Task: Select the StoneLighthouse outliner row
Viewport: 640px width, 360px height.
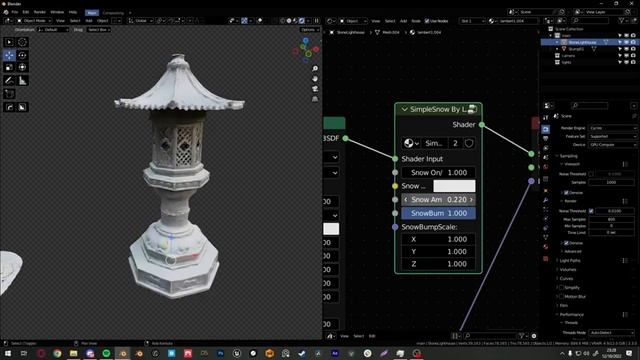Action: point(589,42)
